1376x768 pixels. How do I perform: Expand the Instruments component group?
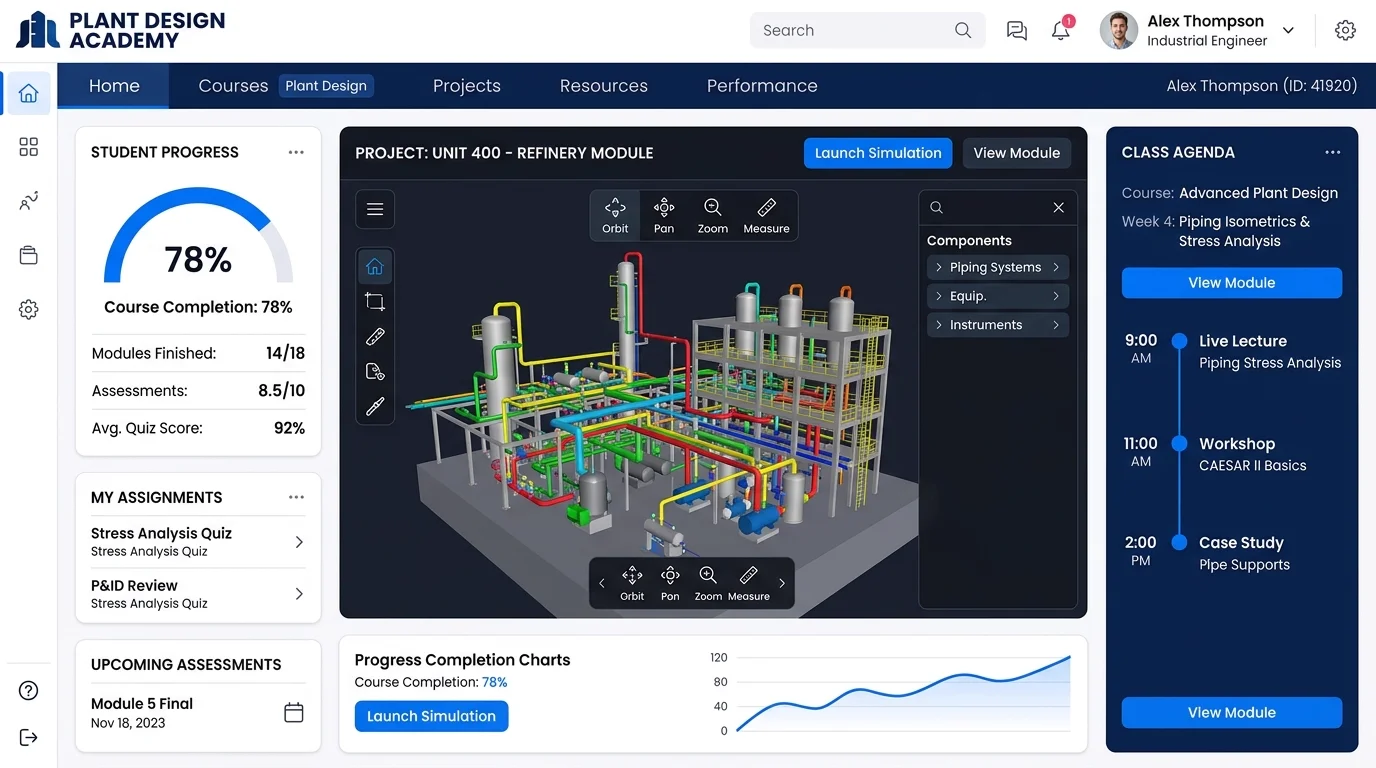pos(998,325)
